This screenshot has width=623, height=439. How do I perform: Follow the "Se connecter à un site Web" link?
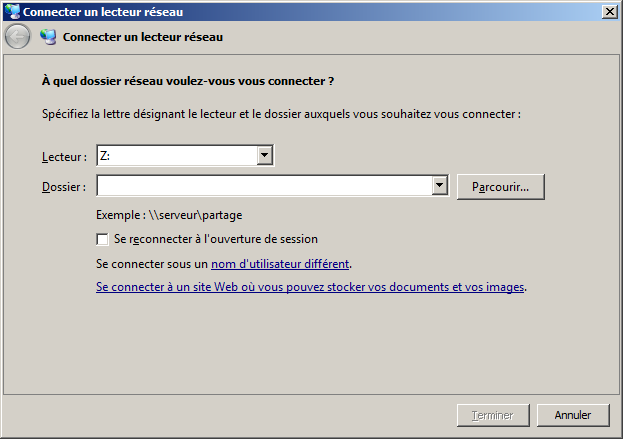point(310,287)
